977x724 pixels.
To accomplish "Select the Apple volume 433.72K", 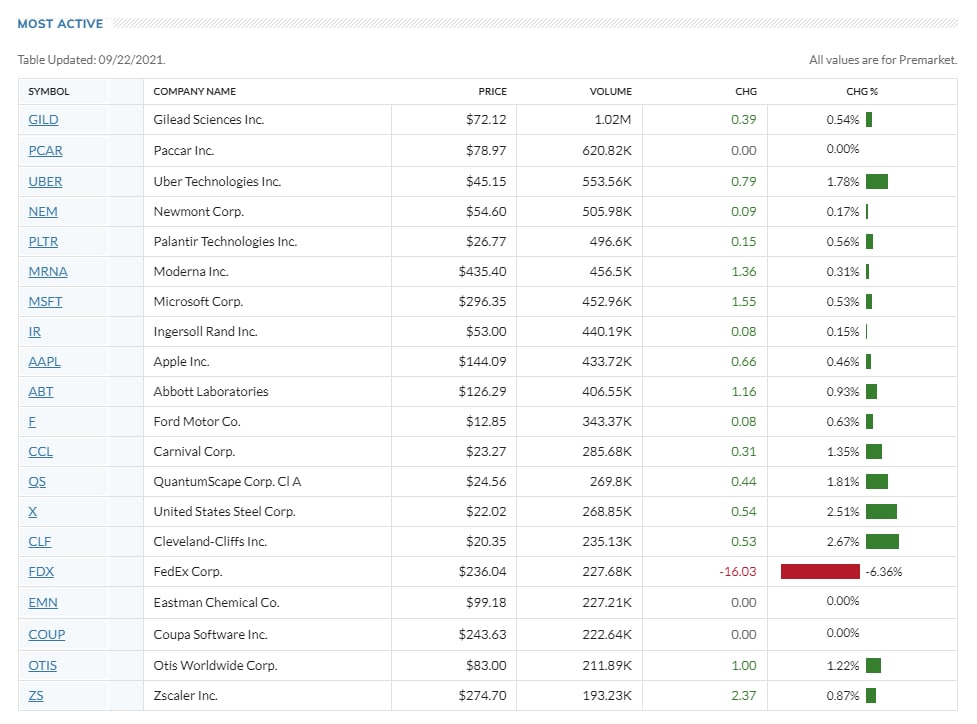I will 607,361.
